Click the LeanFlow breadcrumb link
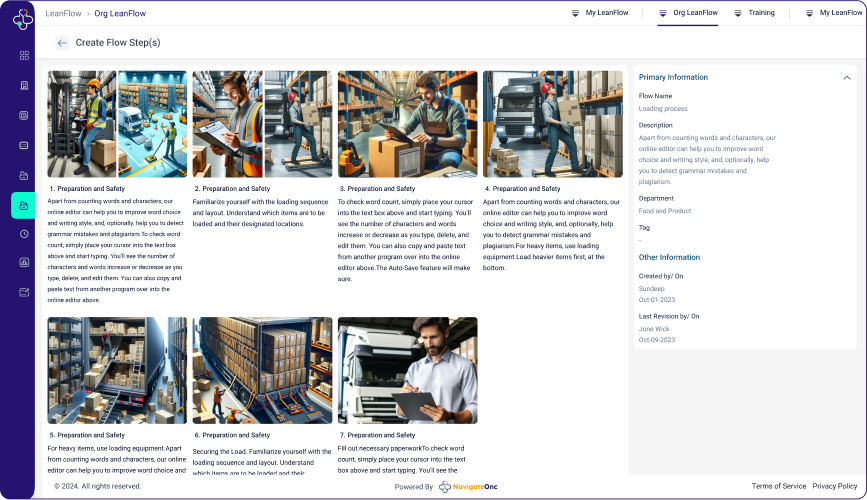This screenshot has height=500, width=867. 64,13
